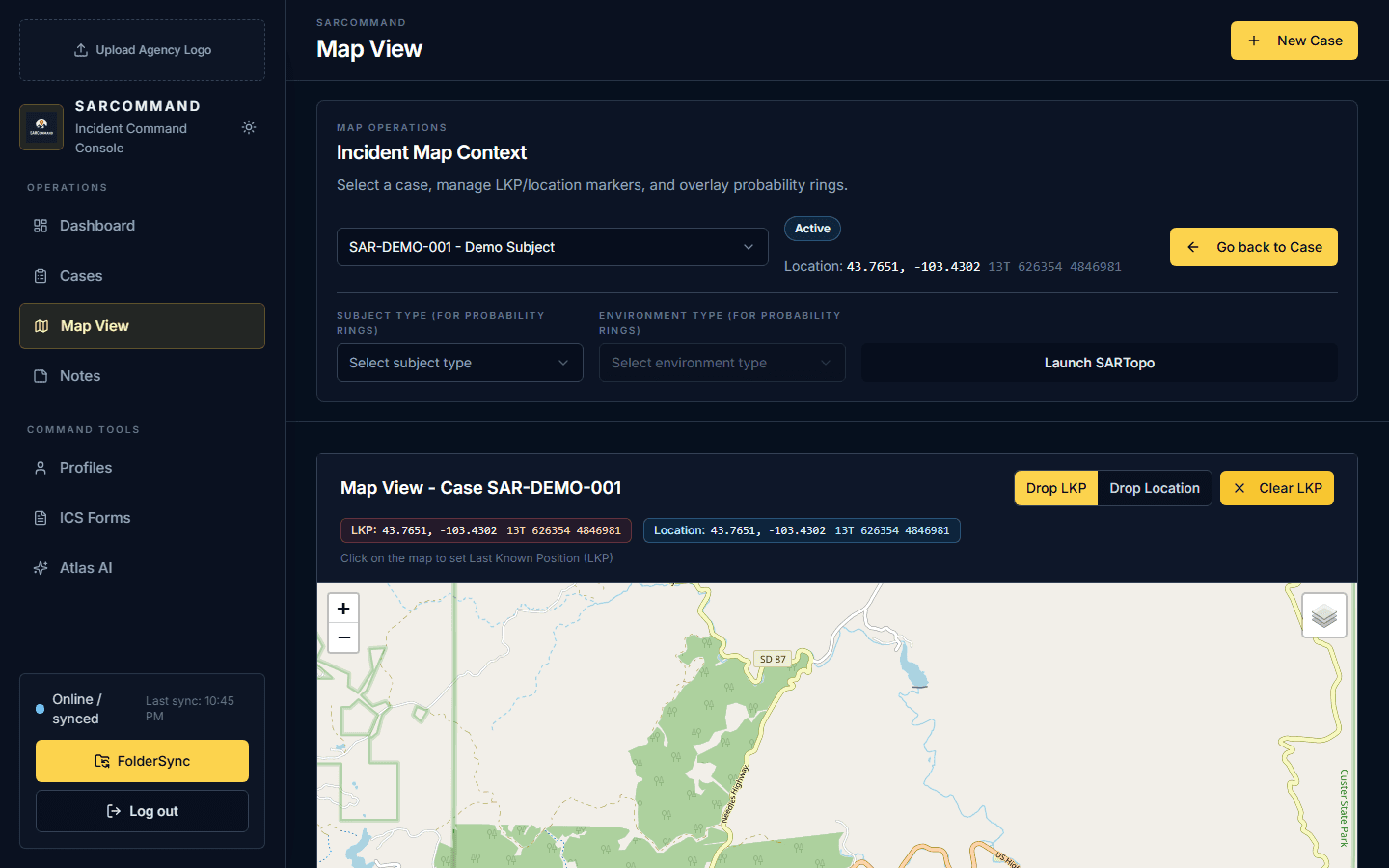Click the Profiles person icon

(41, 468)
